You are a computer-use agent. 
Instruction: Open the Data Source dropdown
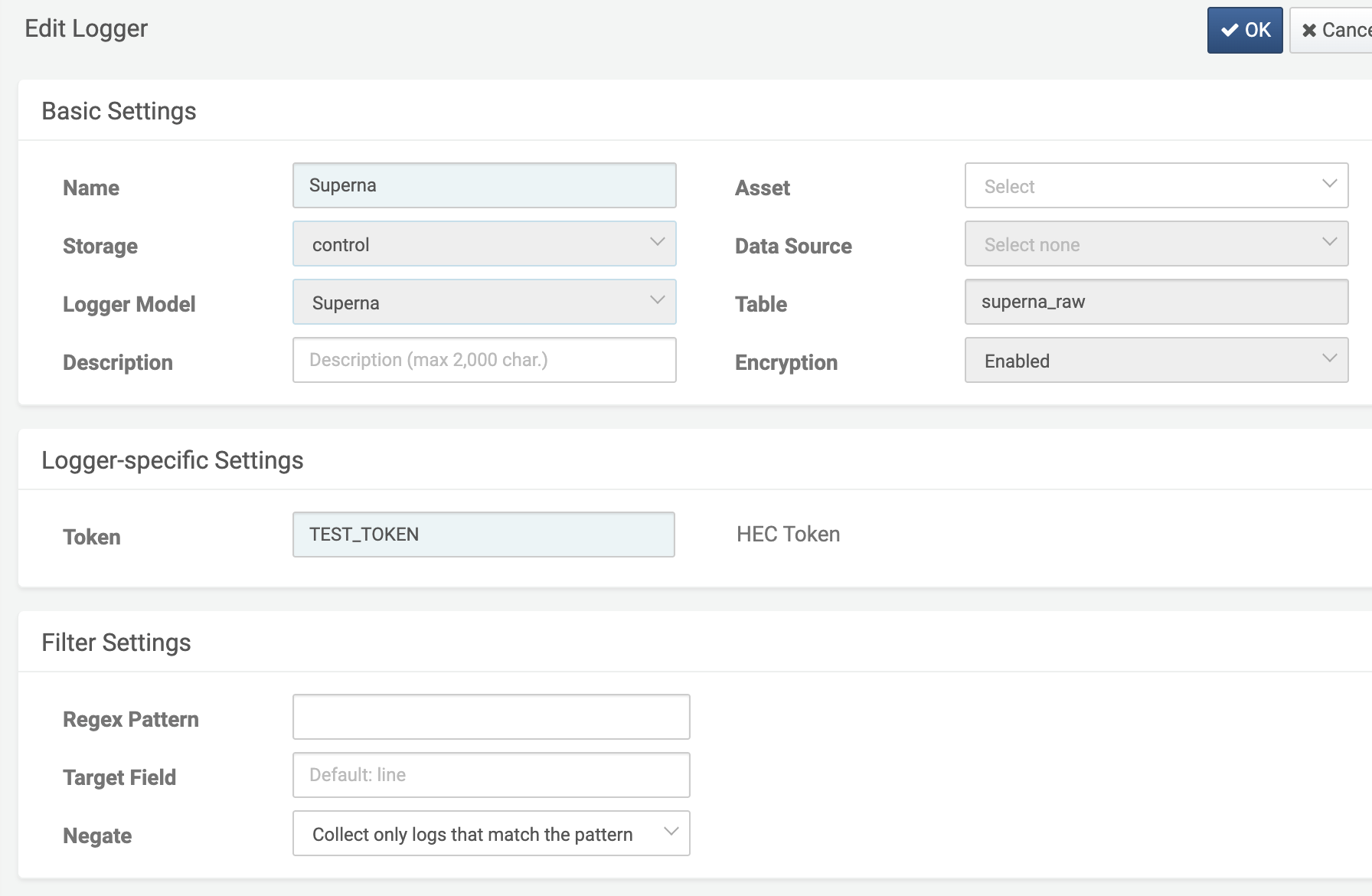pos(1156,244)
